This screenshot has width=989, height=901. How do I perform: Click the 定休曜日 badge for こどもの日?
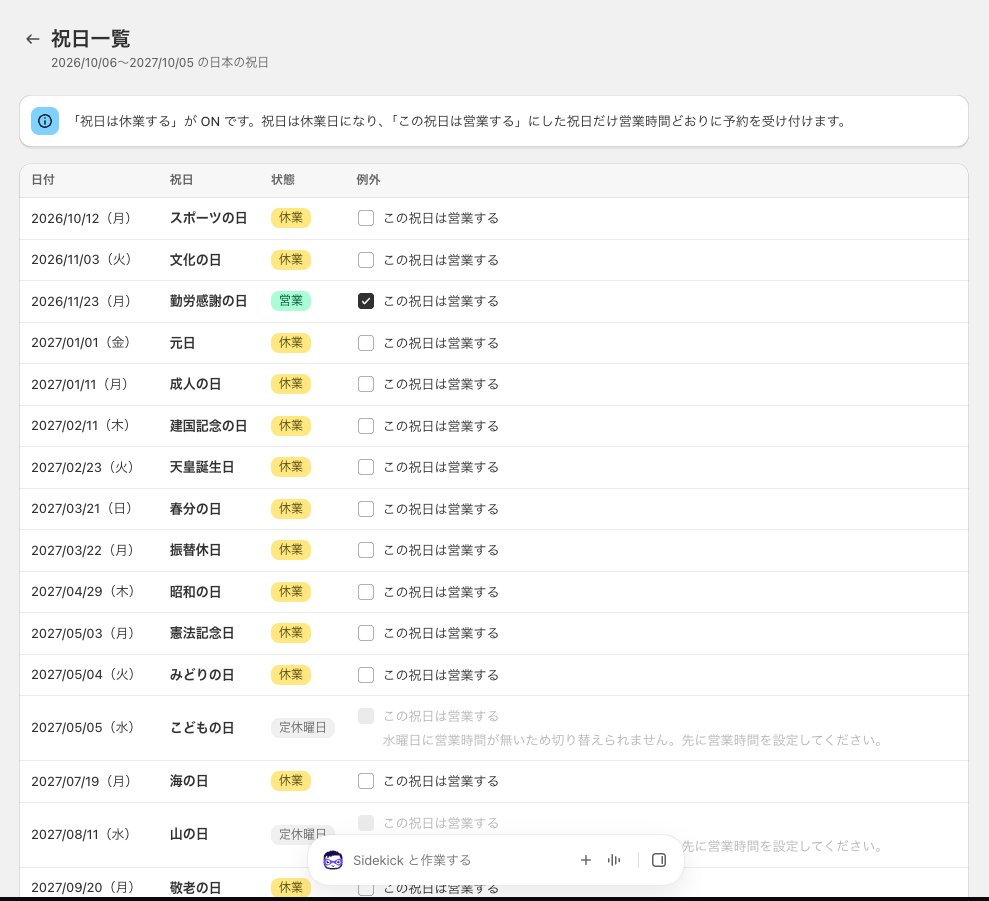[303, 727]
